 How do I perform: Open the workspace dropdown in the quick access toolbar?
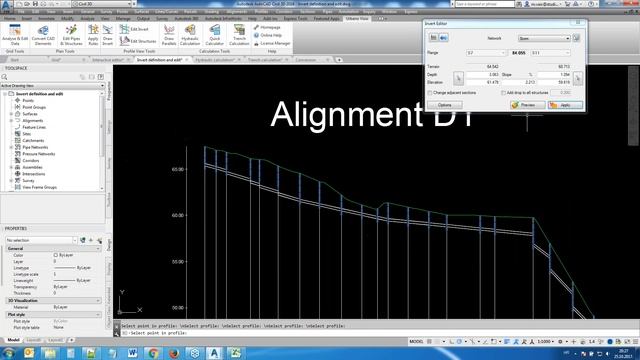102,4
